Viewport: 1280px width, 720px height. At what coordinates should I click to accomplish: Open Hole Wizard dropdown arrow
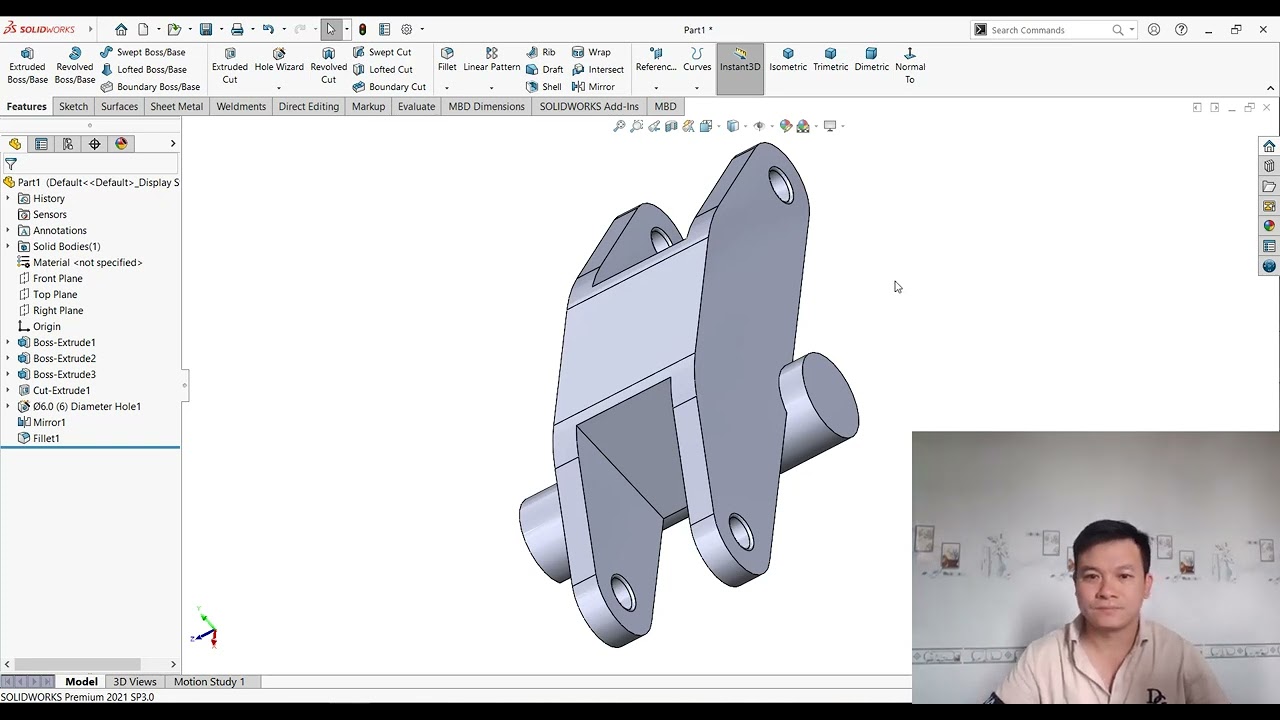279,88
